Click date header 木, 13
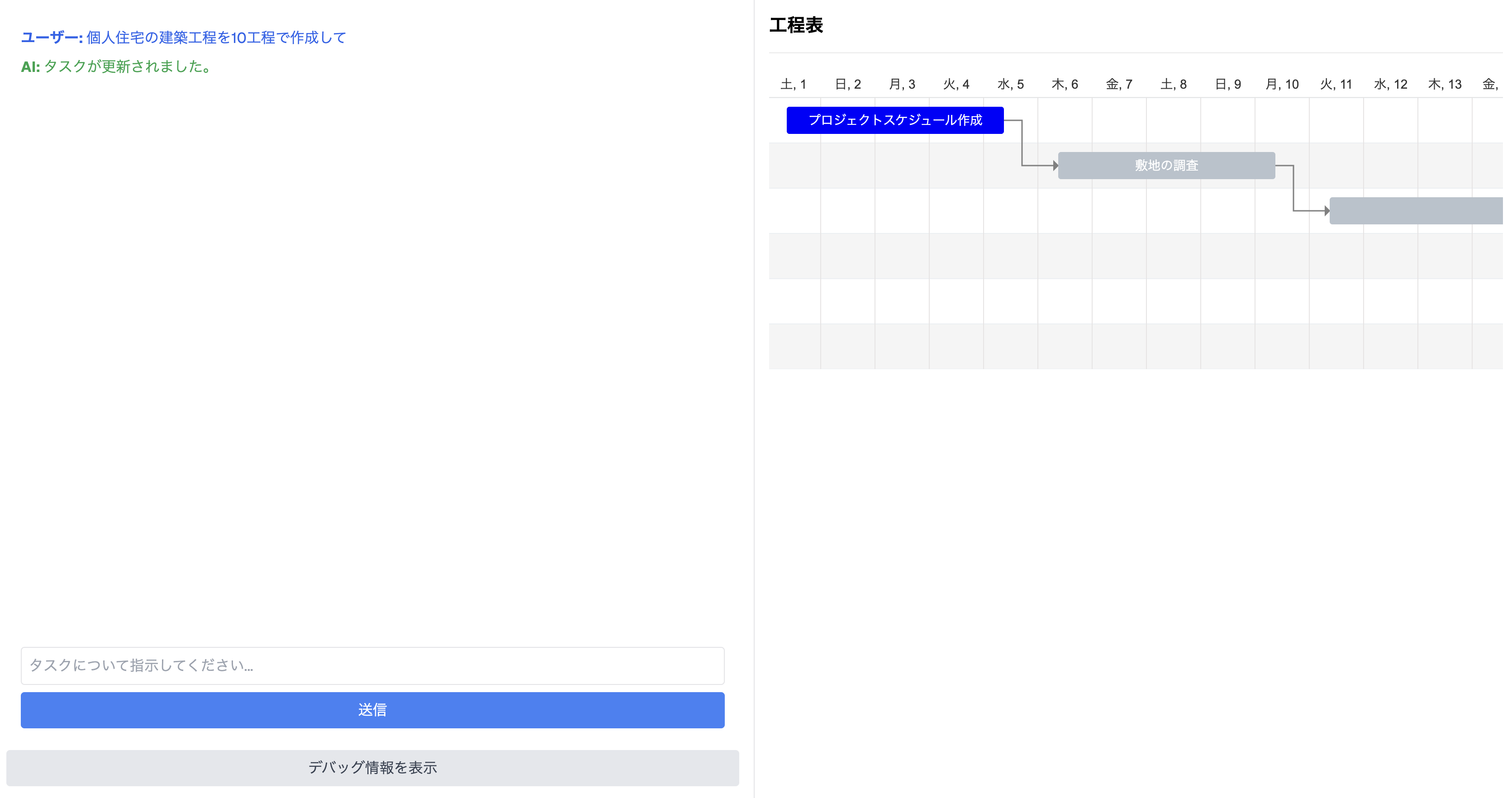This screenshot has height=798, width=1512. (1445, 85)
